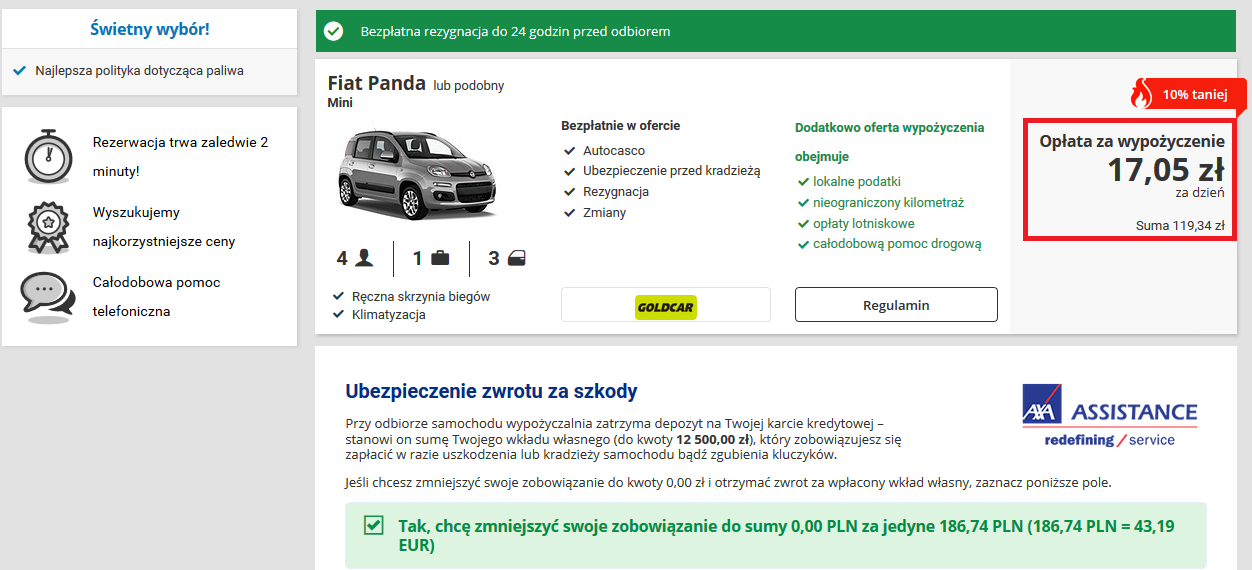Click the checkmark next to Zmiany
Image resolution: width=1252 pixels, height=570 pixels.
pyautogui.click(x=569, y=213)
